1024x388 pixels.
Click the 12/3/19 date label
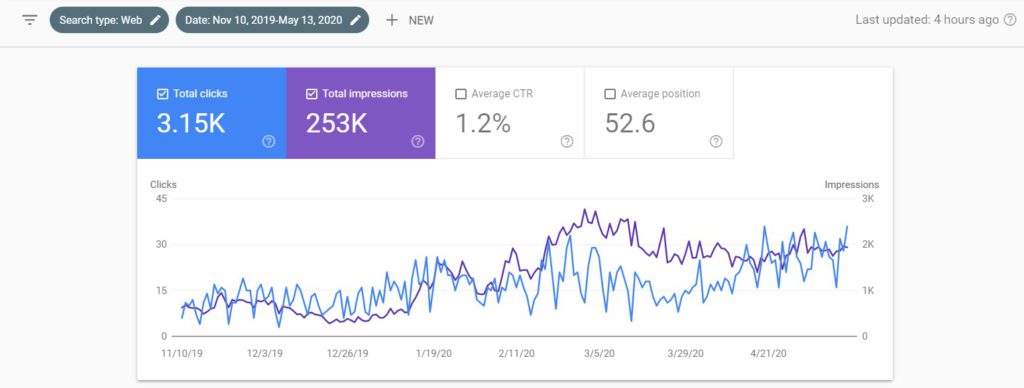[264, 353]
